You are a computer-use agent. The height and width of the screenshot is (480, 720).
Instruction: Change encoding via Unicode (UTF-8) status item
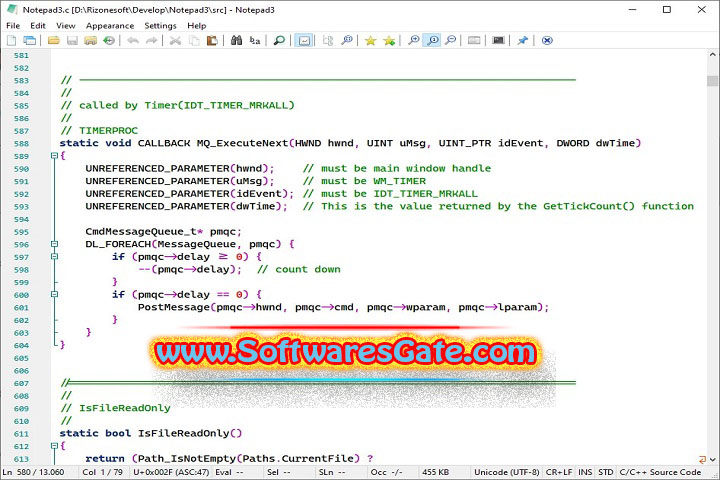[x=506, y=472]
